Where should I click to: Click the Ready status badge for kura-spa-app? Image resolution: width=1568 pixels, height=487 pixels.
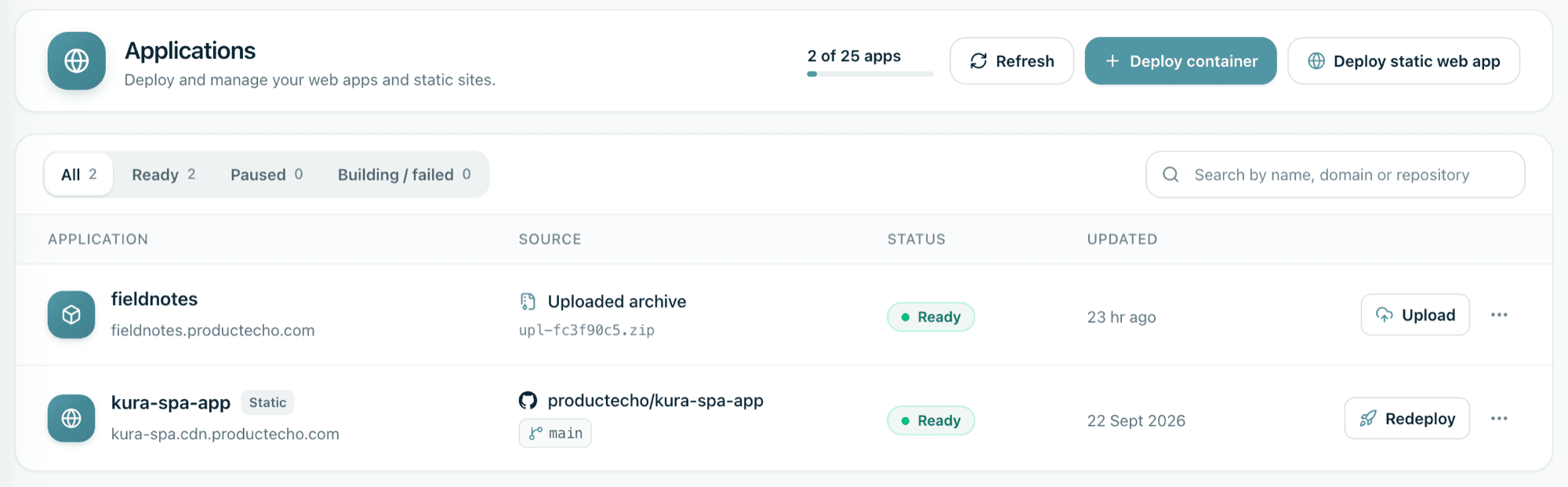point(931,420)
